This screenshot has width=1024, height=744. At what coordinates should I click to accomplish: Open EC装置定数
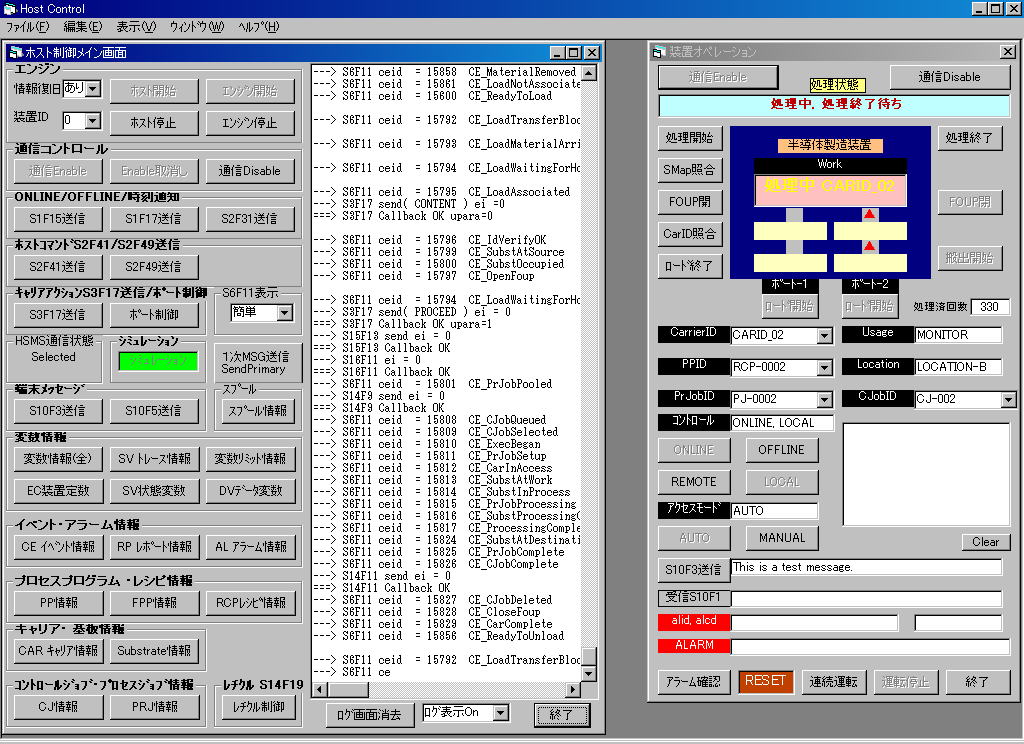point(57,491)
